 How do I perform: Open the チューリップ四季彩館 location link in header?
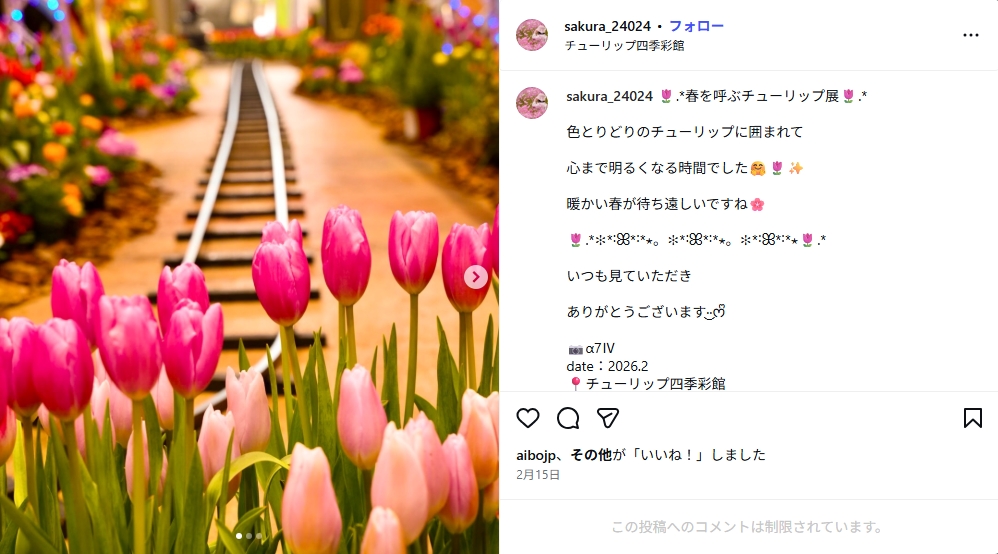pyautogui.click(x=624, y=45)
